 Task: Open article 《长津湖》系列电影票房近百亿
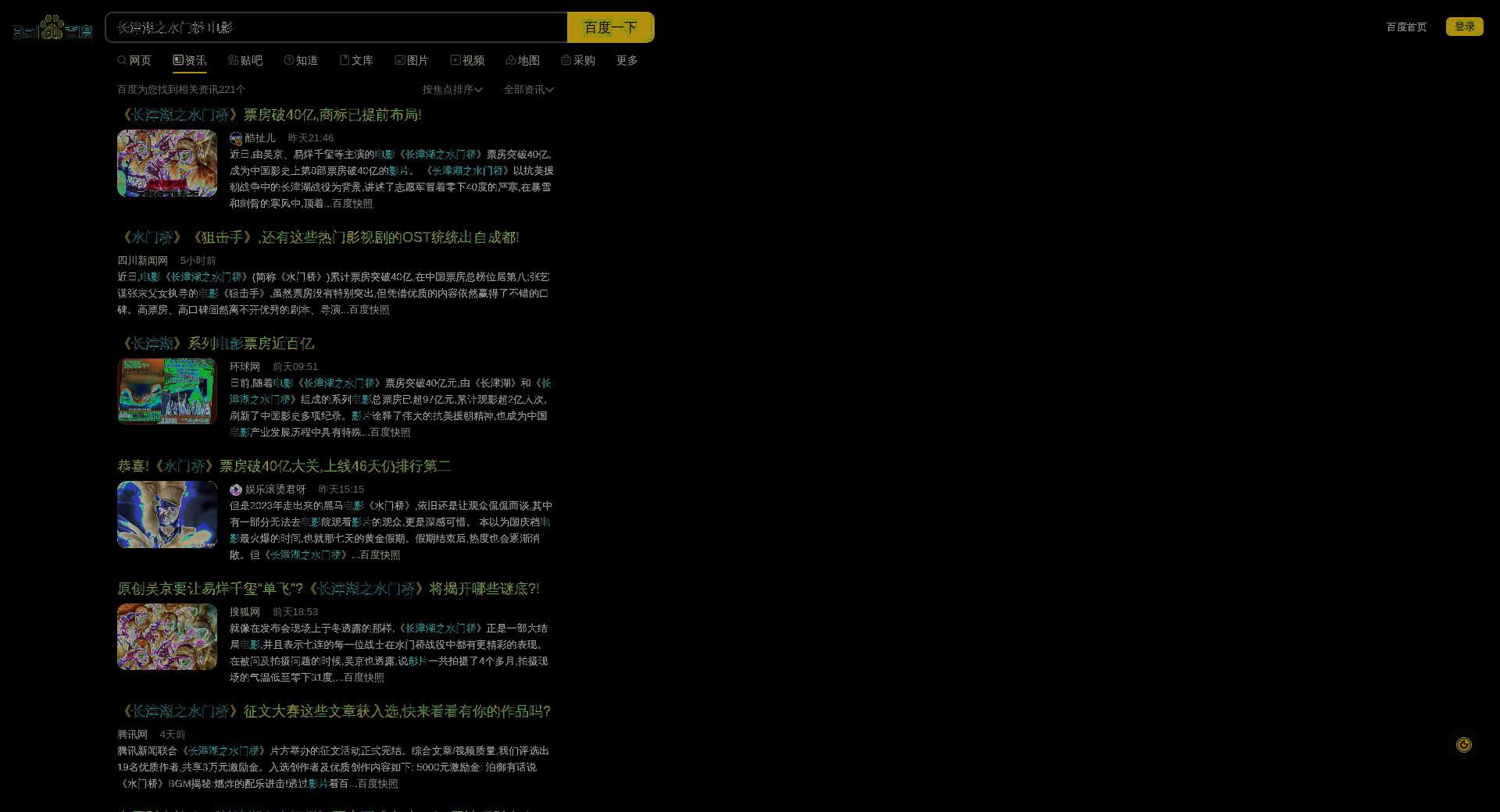216,344
